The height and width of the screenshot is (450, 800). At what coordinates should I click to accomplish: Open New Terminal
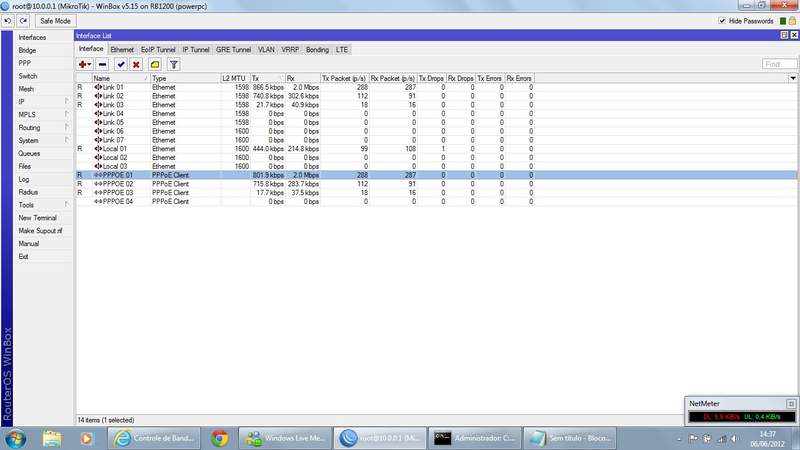point(37,218)
